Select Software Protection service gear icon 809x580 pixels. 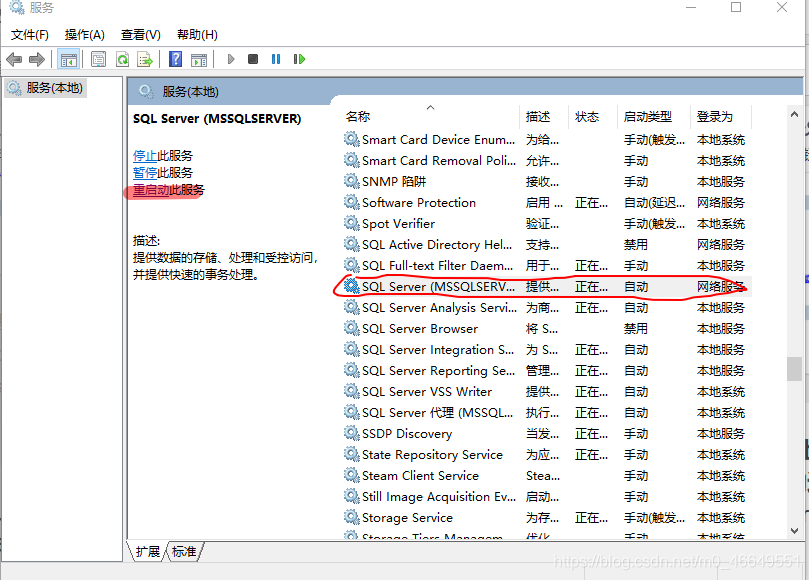click(351, 202)
